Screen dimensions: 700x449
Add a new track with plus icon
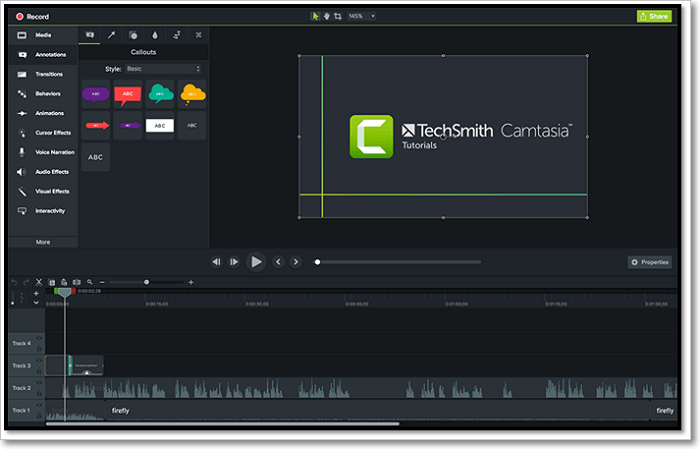point(36,293)
